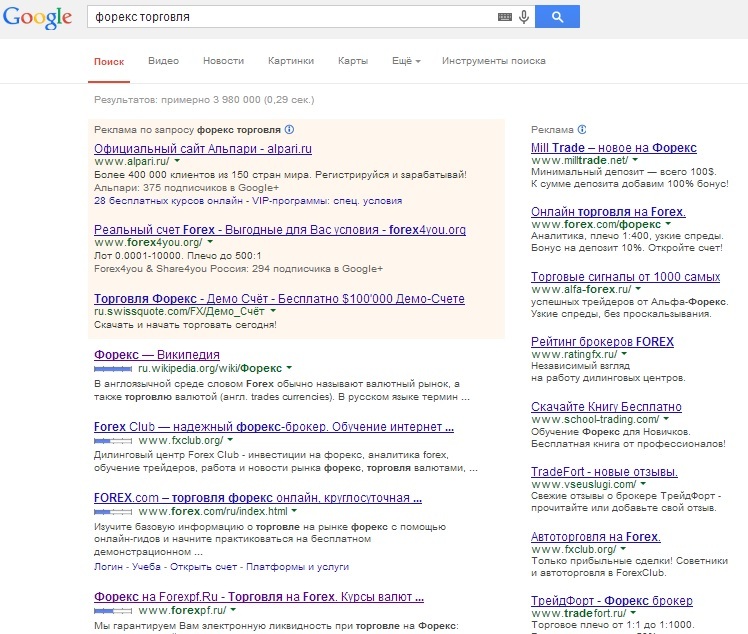Click VIP-программы: спец. условия sitelink
The height and width of the screenshot is (634, 748).
[x=327, y=201]
